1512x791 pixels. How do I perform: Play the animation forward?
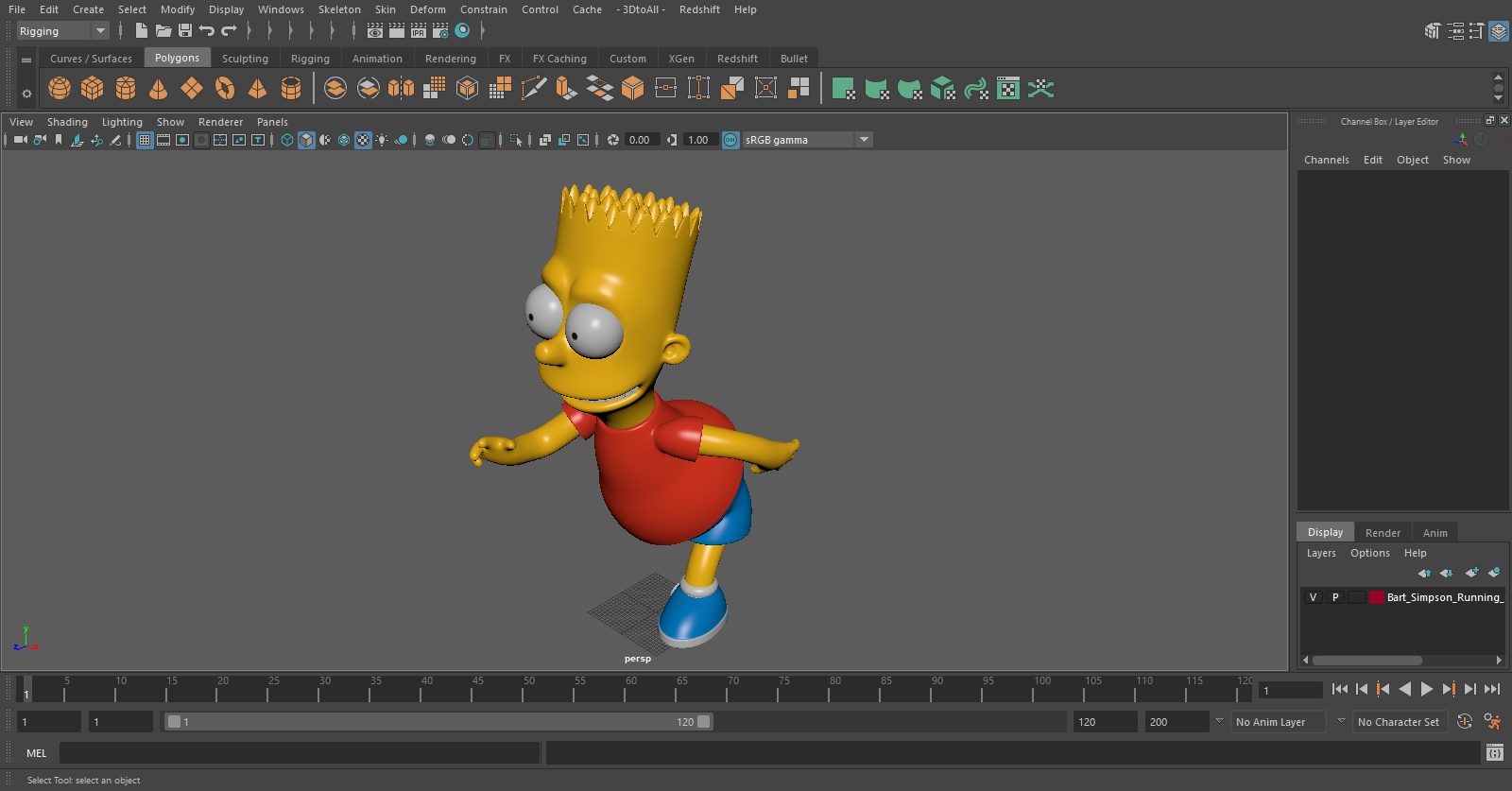coord(1427,689)
